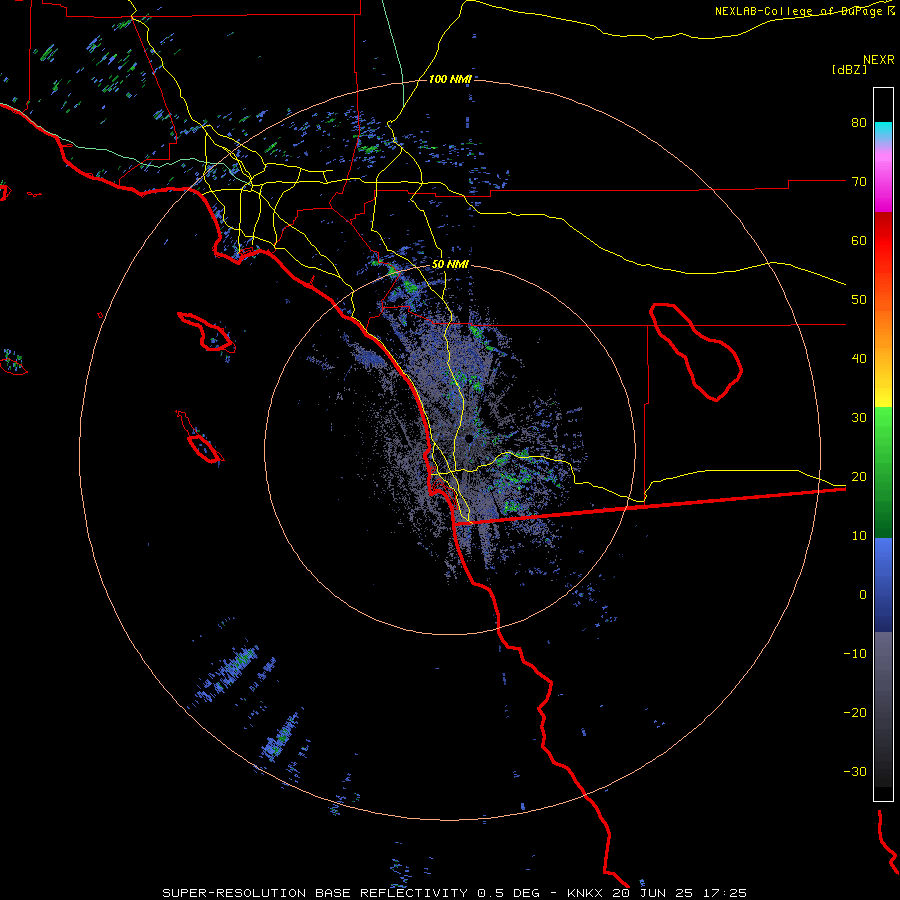The height and width of the screenshot is (900, 900).
Task: Select the -20 value on the dBZ scale
Action: (855, 713)
